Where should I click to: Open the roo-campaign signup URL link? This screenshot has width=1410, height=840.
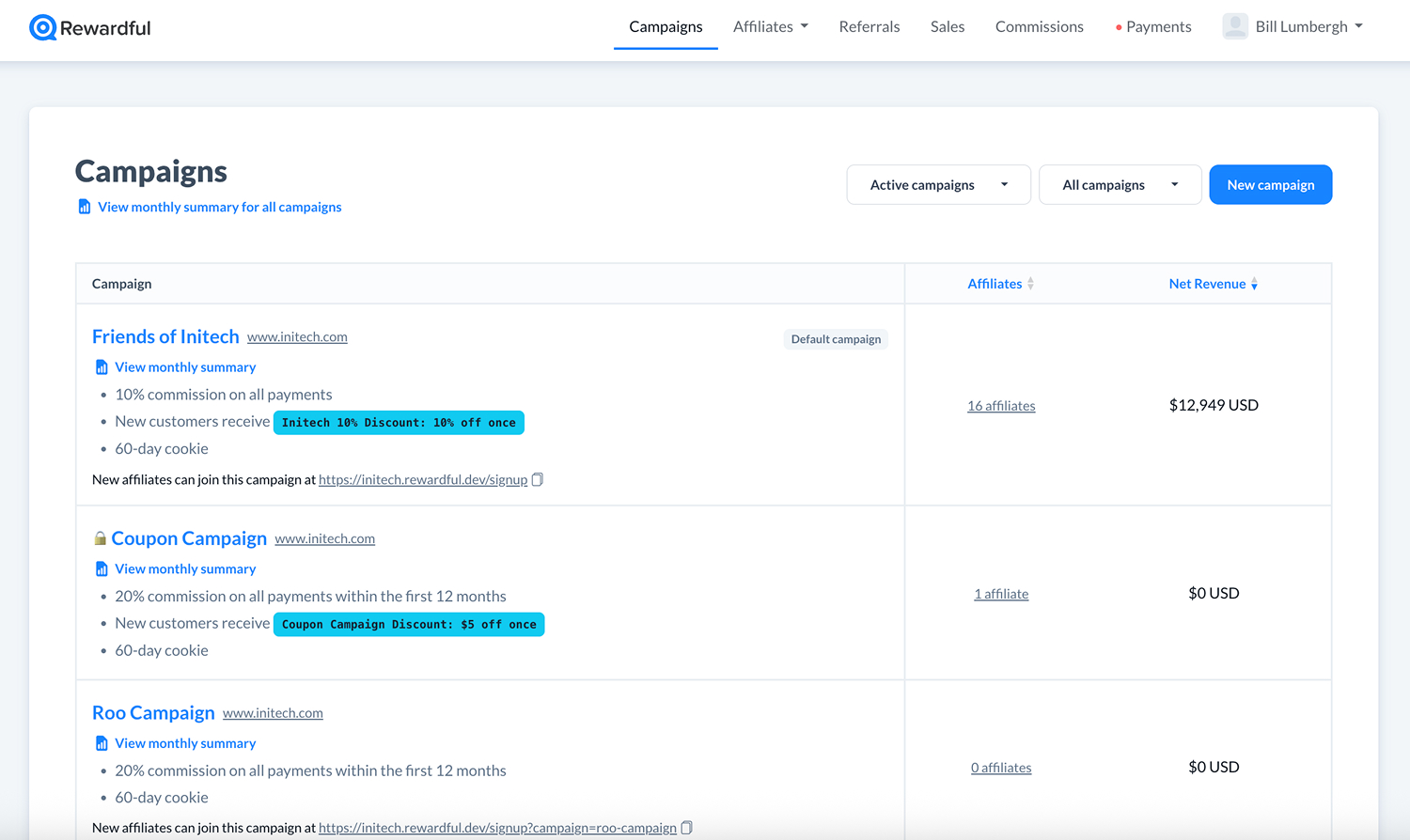[x=497, y=828]
